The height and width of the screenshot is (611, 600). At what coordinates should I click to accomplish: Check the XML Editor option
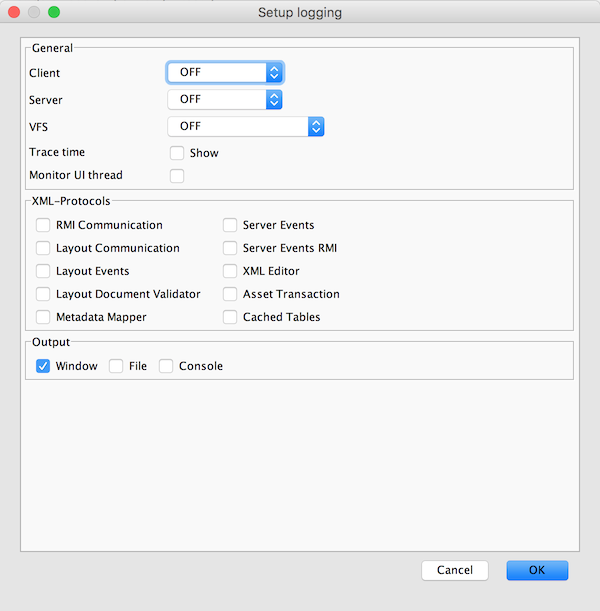tap(230, 271)
